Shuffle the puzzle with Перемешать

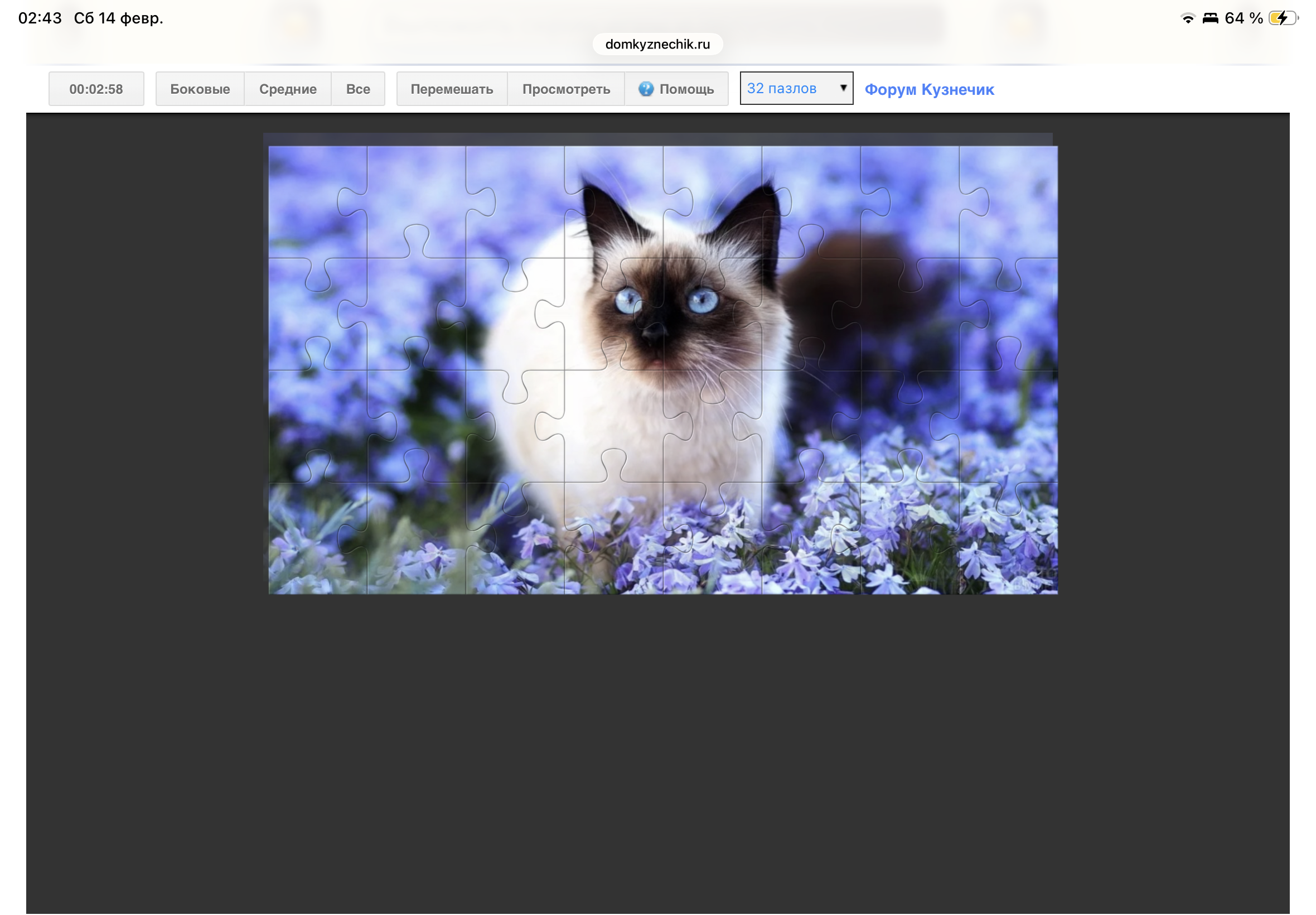(452, 89)
